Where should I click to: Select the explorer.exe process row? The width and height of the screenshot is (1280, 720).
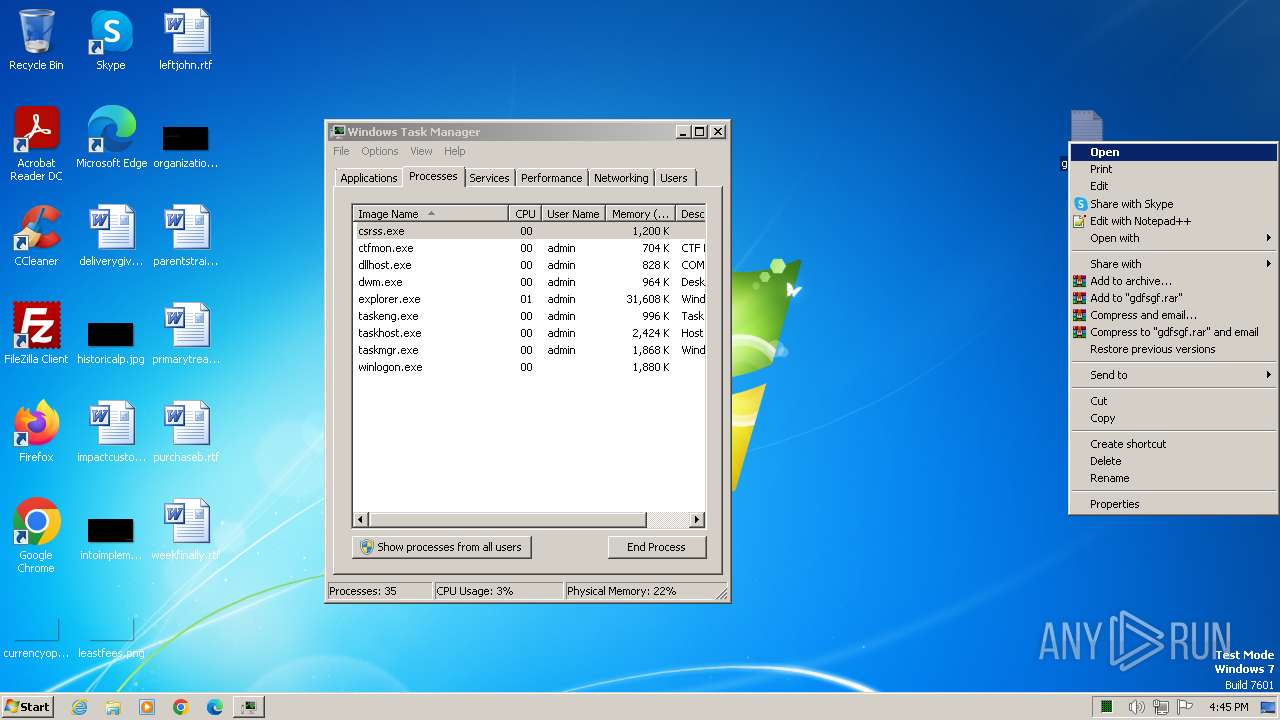[x=529, y=299]
